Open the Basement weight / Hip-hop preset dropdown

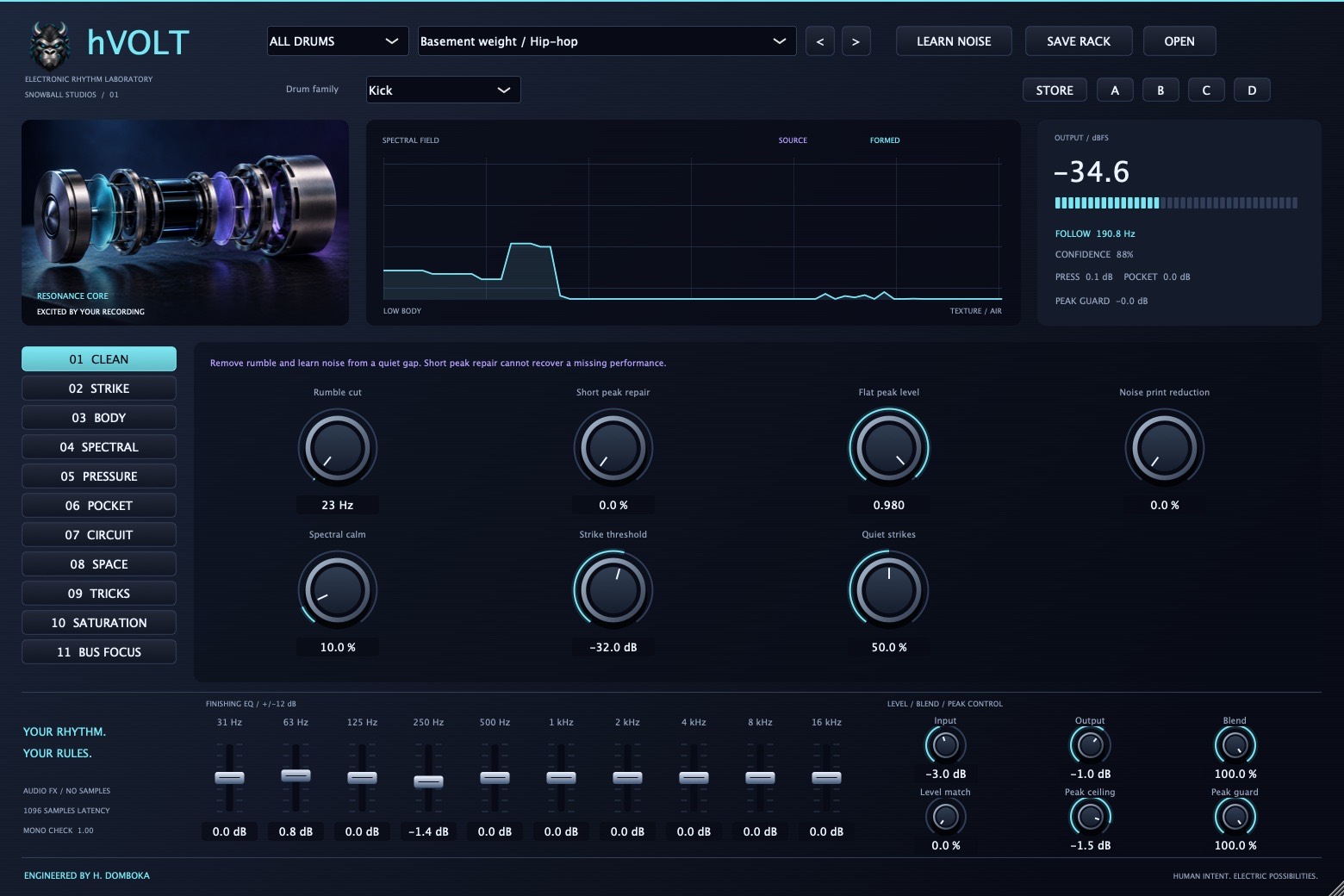point(607,41)
